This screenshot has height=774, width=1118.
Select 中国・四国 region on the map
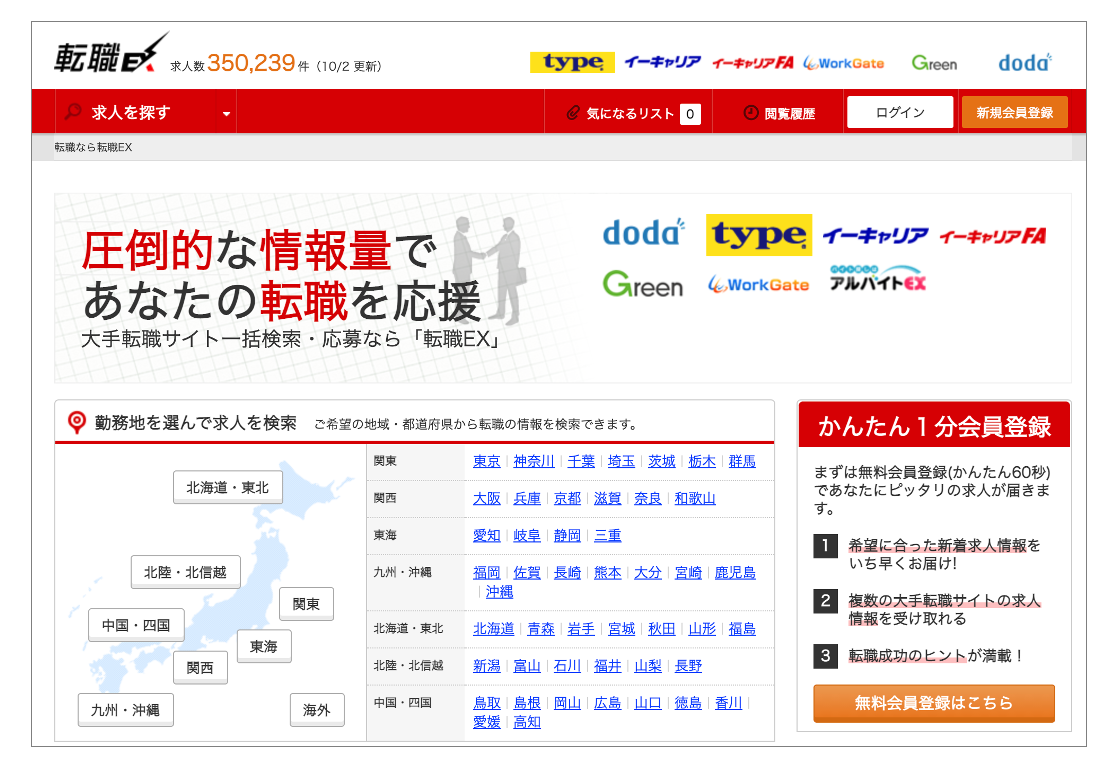(x=136, y=625)
